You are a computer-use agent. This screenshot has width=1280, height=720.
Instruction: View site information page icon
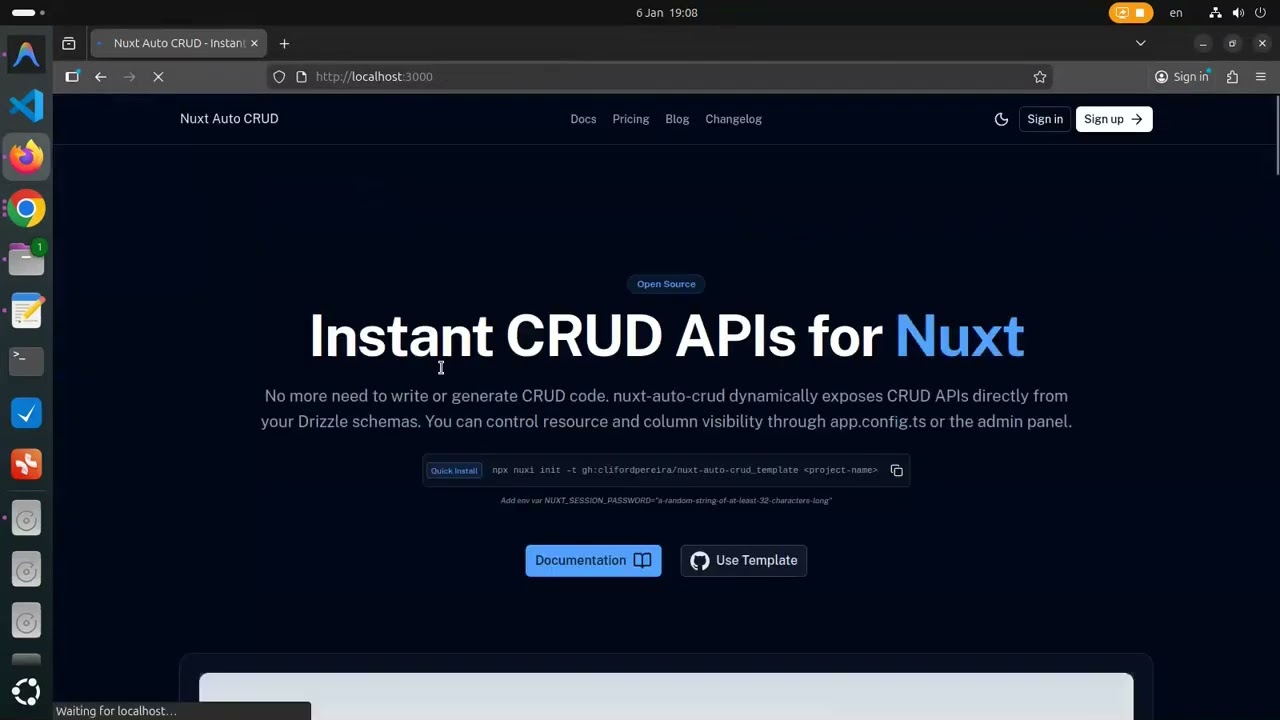pyautogui.click(x=301, y=77)
